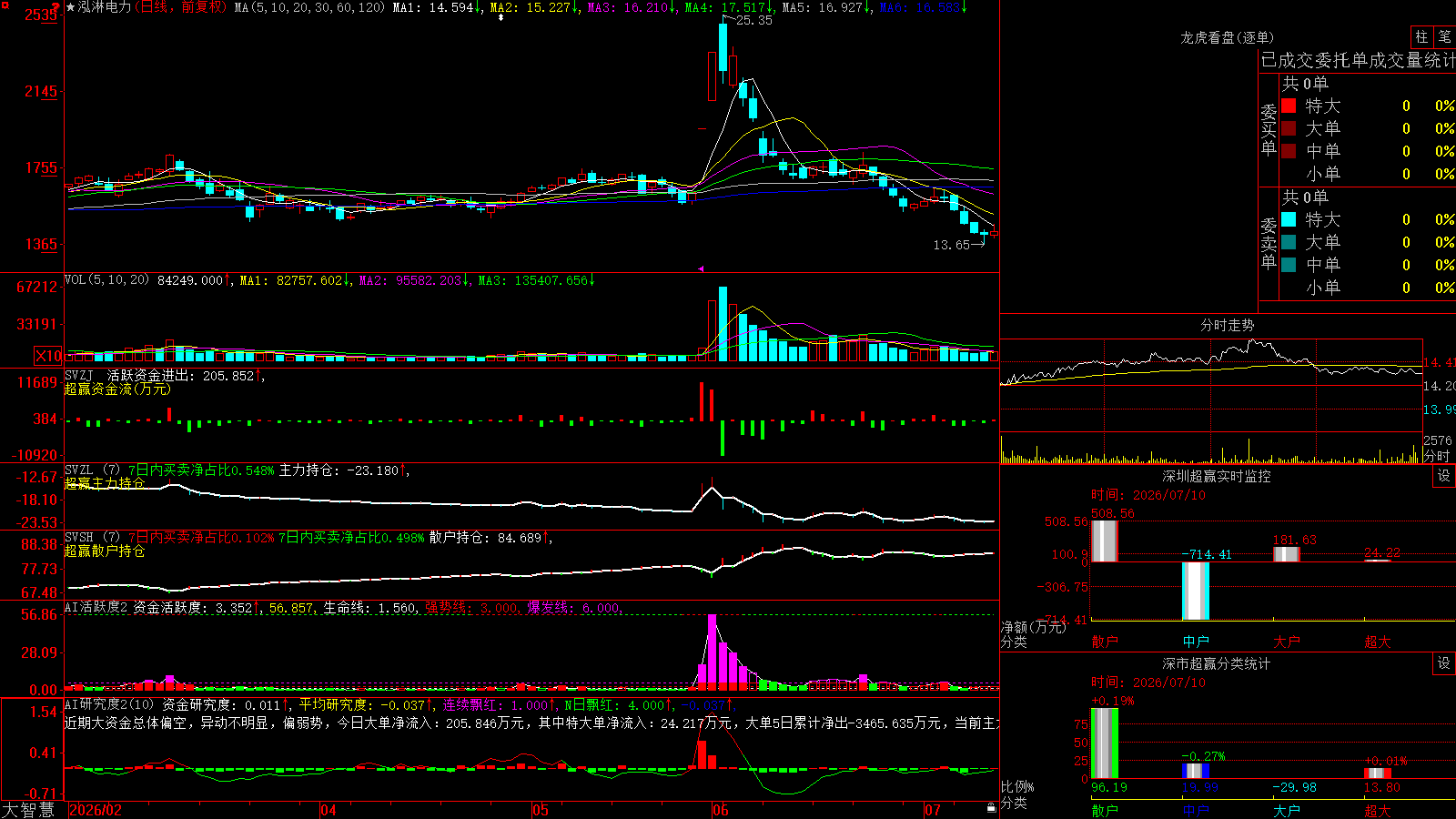Viewport: 1456px width, 819px height.
Task: Click the 2026/02 date marker
Action: [x=96, y=810]
